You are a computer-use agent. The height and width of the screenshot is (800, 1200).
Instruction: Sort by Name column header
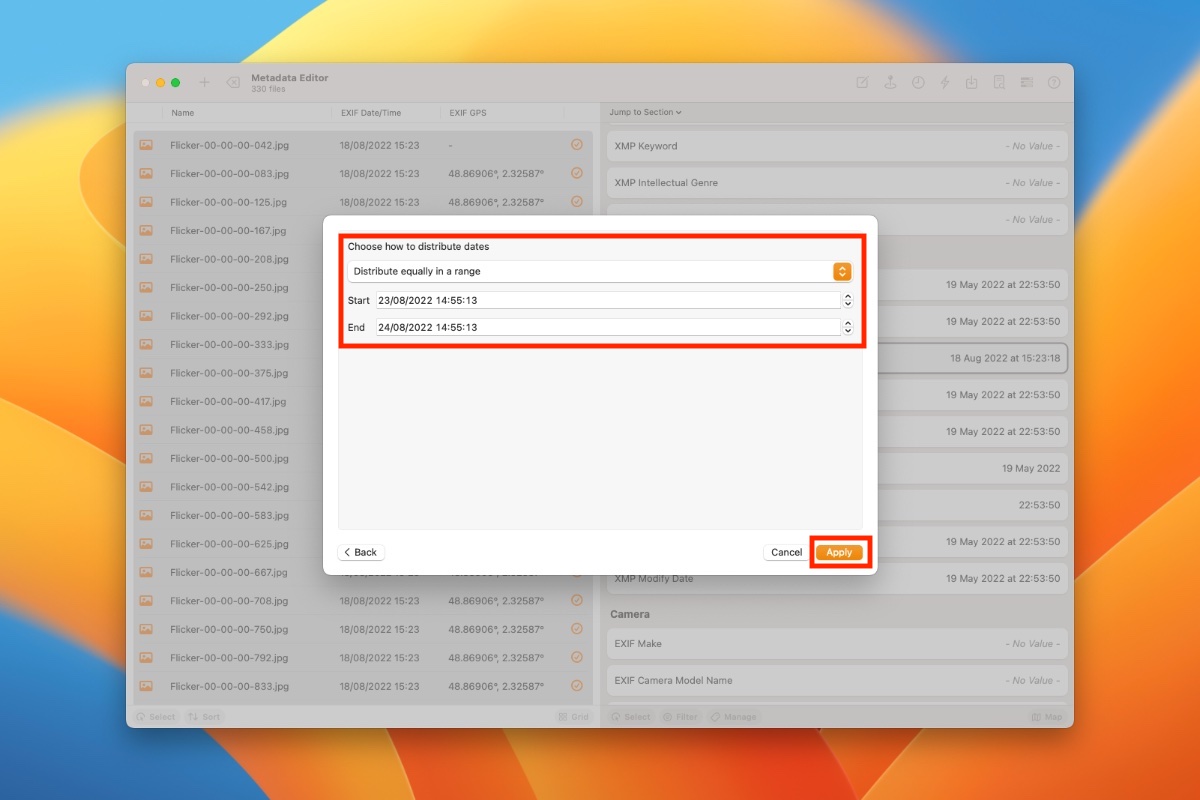pyautogui.click(x=182, y=113)
